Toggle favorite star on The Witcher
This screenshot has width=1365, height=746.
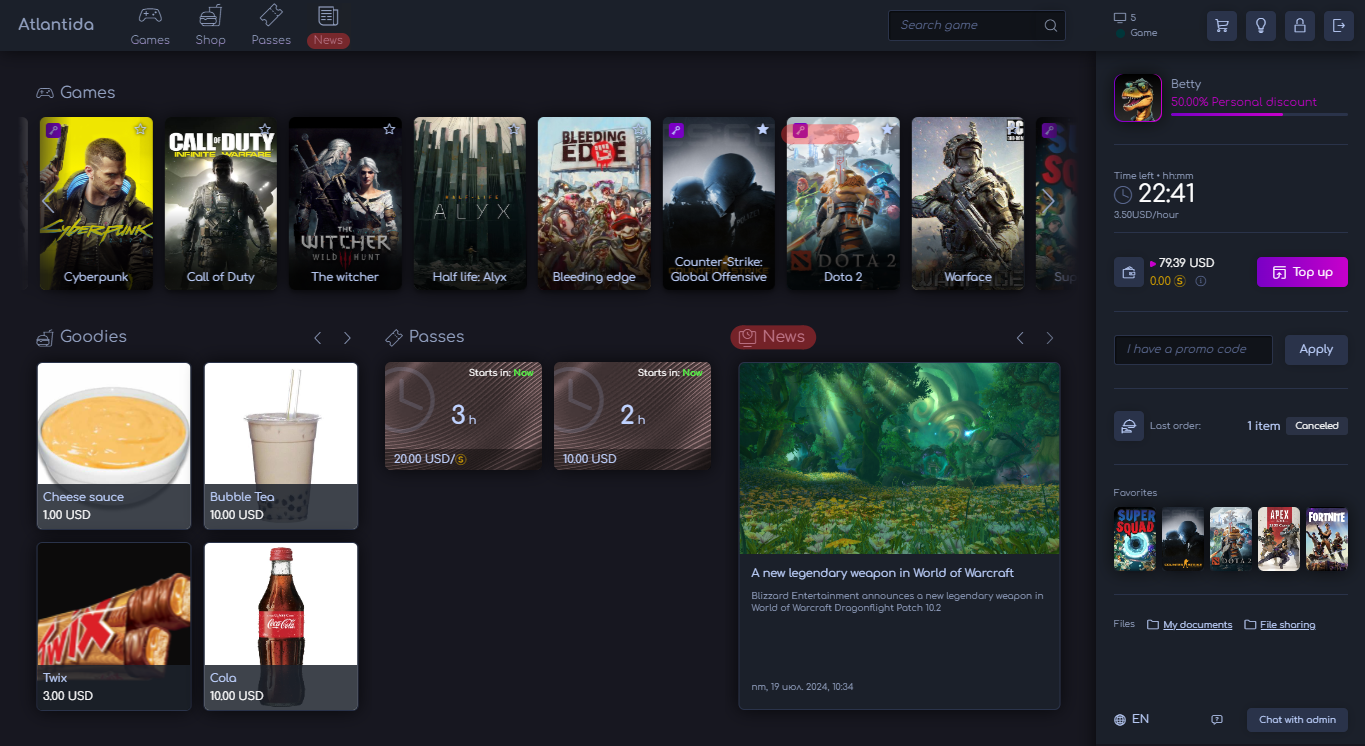click(x=389, y=129)
